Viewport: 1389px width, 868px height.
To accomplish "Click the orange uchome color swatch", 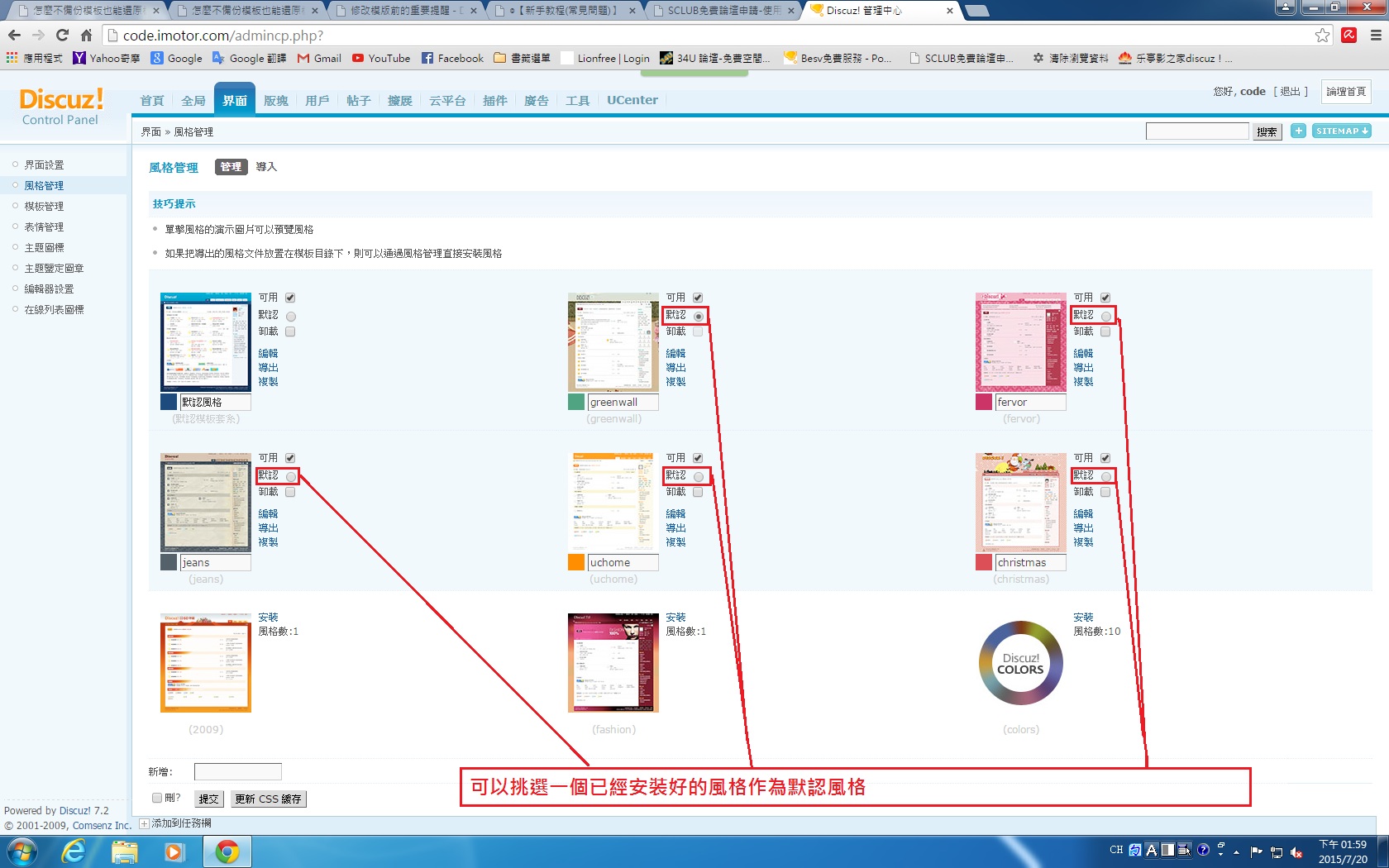I will [x=576, y=562].
